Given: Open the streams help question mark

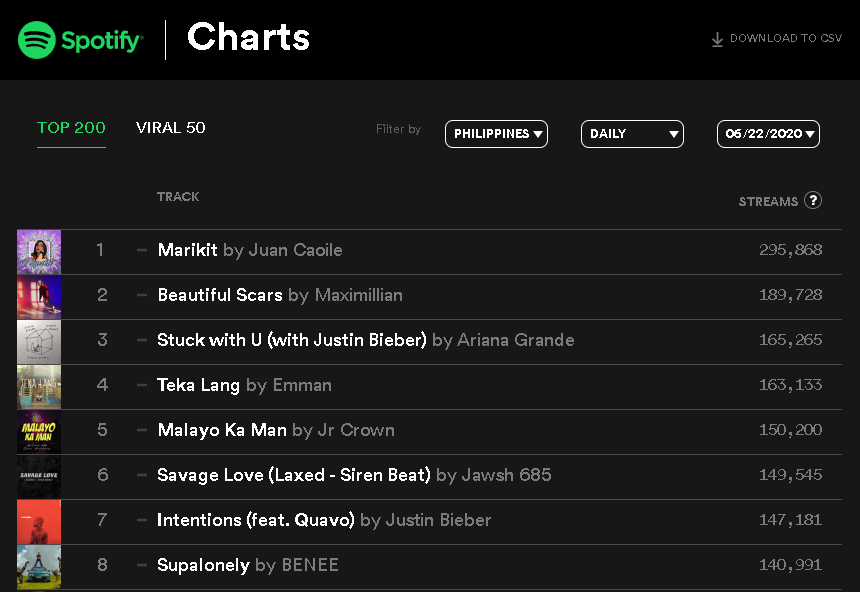Looking at the screenshot, I should coord(813,200).
